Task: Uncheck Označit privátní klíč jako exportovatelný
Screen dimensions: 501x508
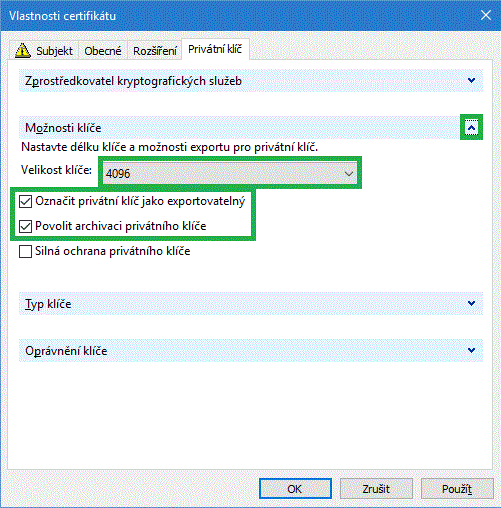Action: tap(26, 201)
